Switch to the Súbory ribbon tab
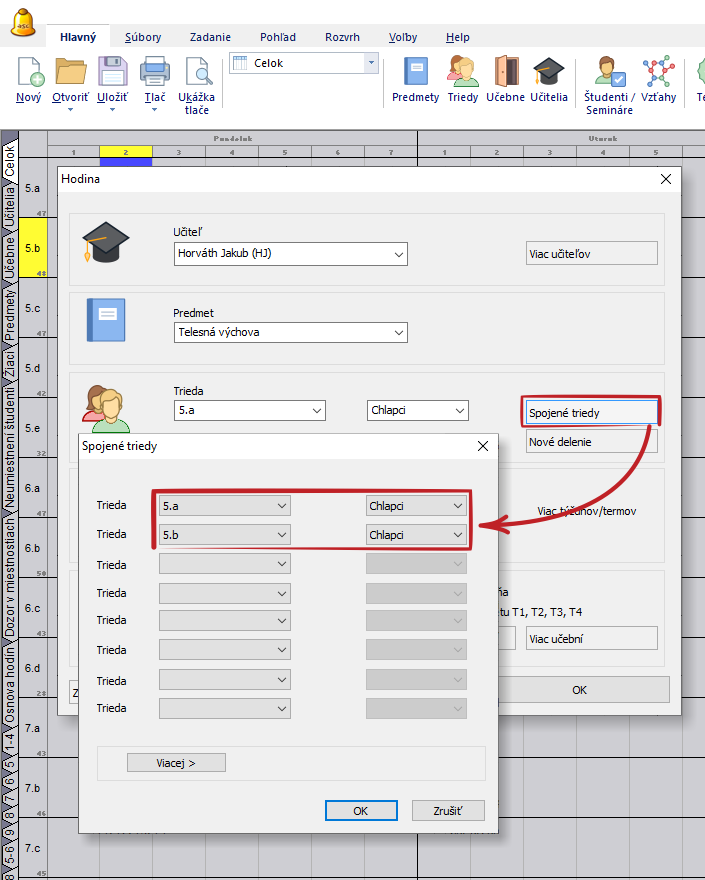This screenshot has width=705, height=880. click(x=143, y=37)
